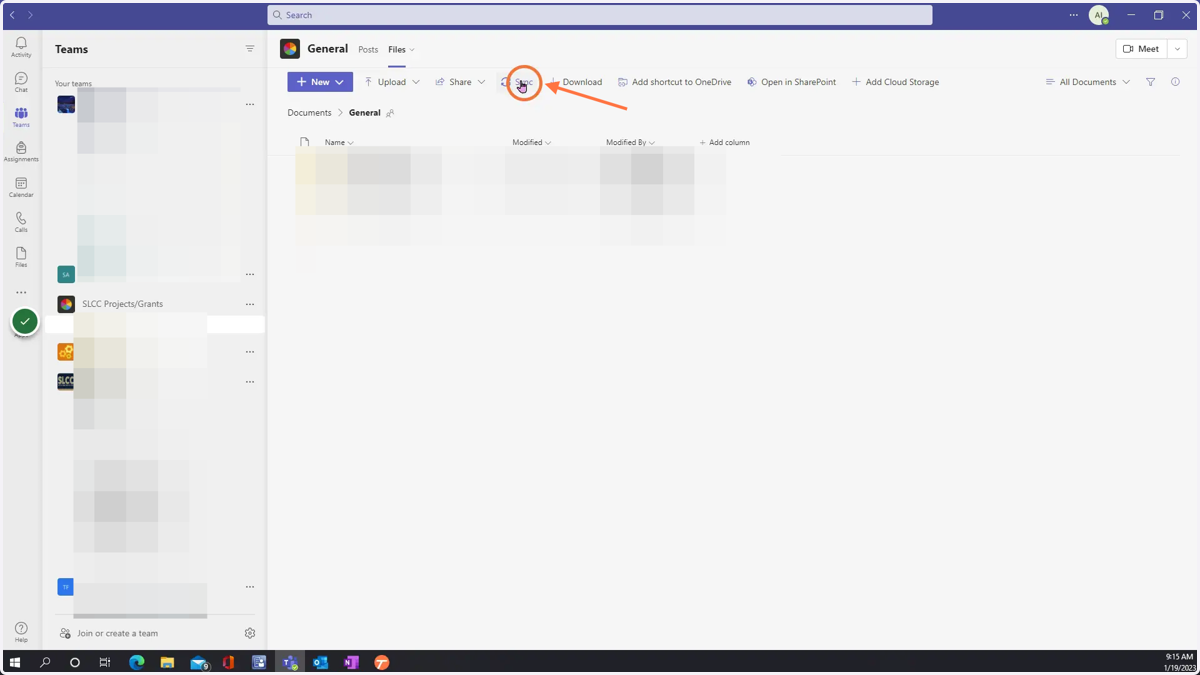This screenshot has width=1200, height=675.
Task: Show more apps via ellipsis in the rail
Action: (21, 293)
